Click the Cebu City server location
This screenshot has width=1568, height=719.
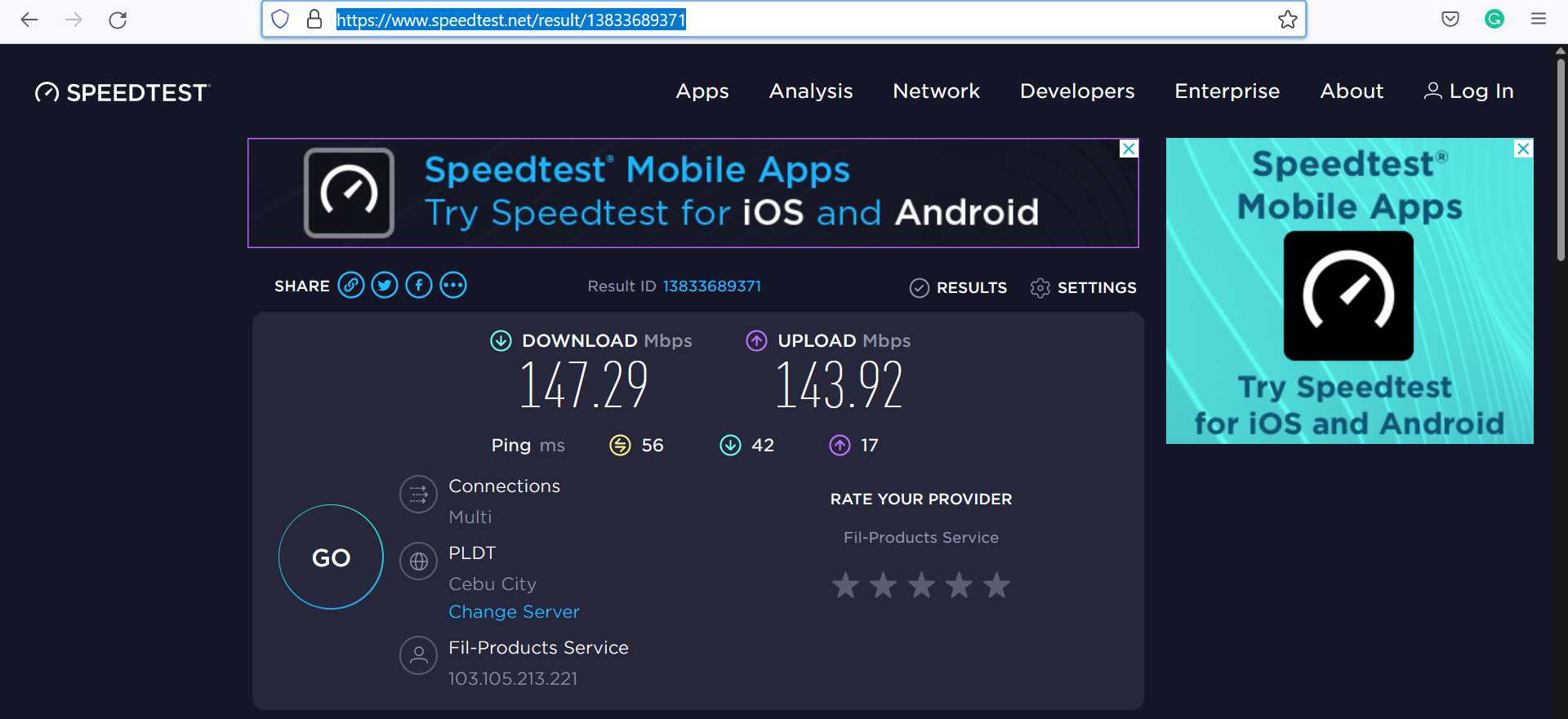[492, 584]
